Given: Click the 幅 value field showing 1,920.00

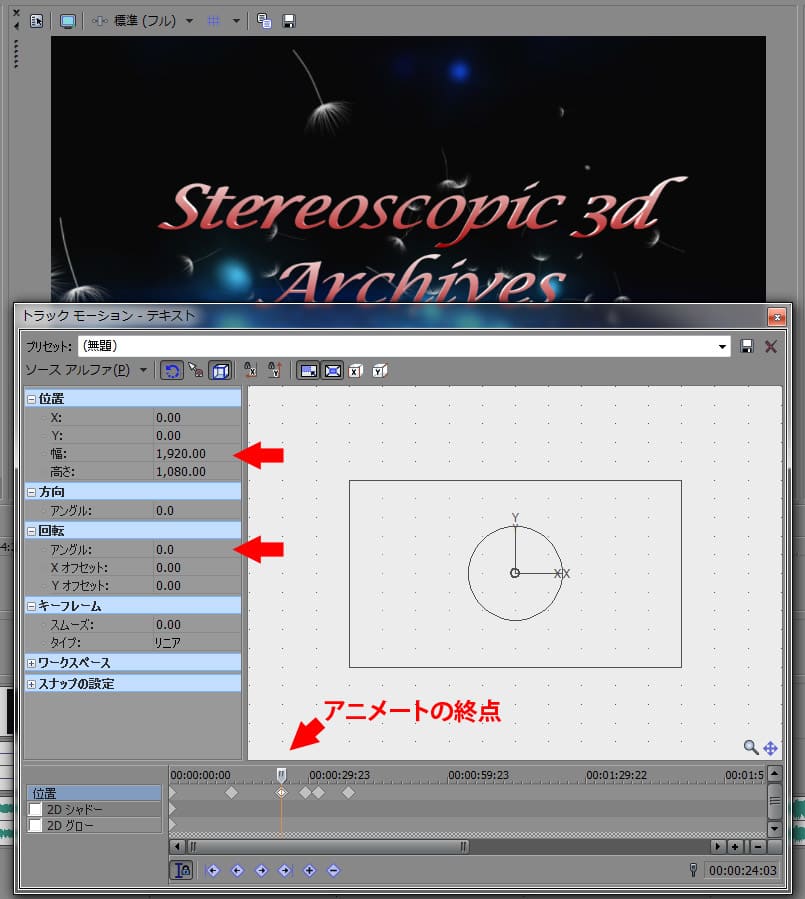Looking at the screenshot, I should point(195,454).
